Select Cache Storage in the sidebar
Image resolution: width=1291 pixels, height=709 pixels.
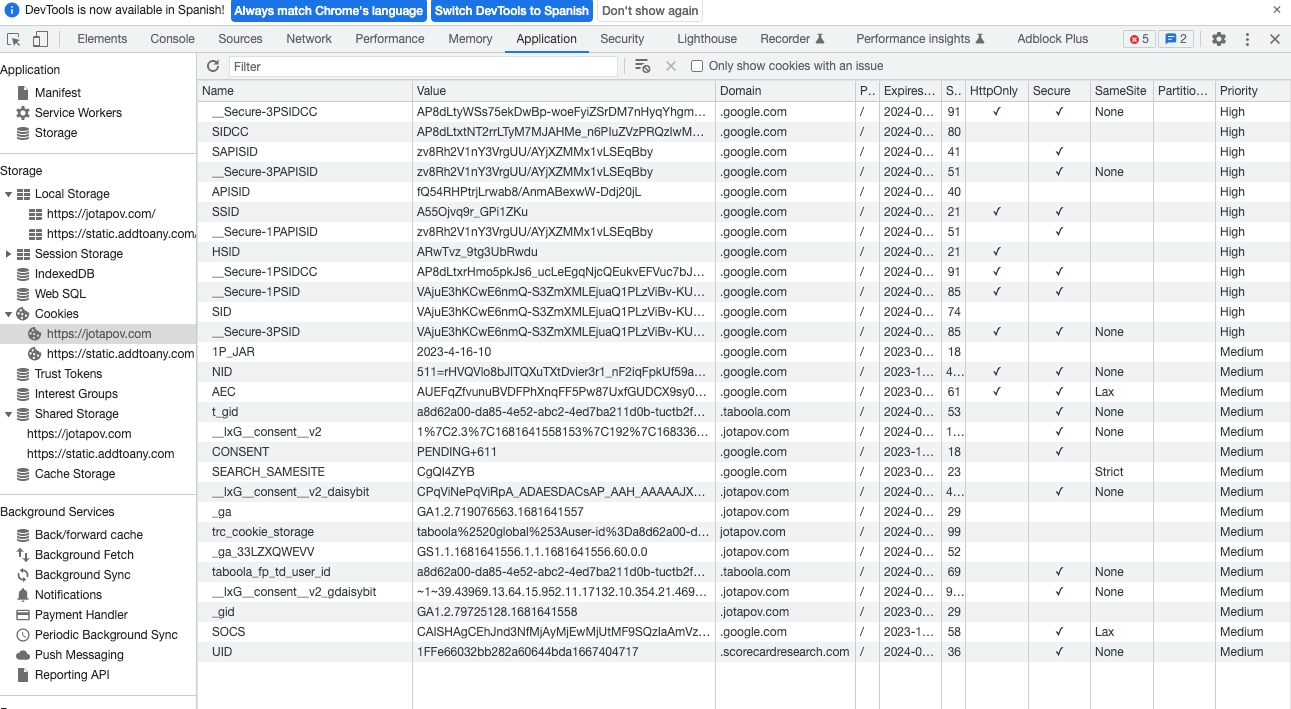(x=75, y=474)
